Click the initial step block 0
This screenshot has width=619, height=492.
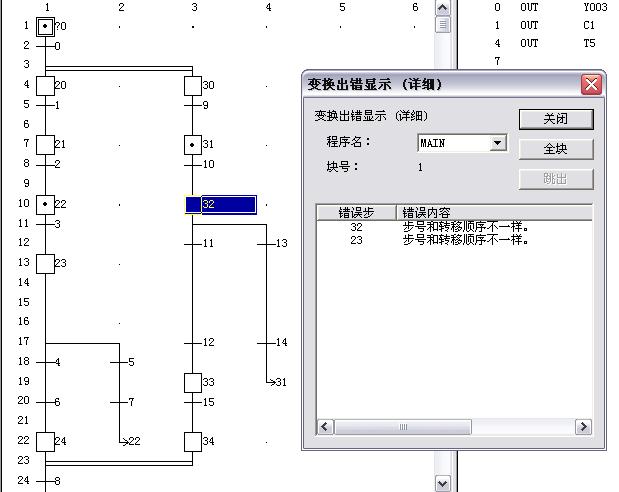click(x=45, y=26)
